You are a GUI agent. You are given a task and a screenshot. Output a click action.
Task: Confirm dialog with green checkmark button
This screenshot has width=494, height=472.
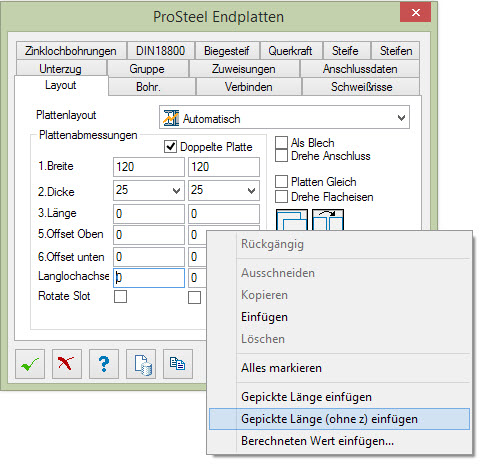(30, 364)
